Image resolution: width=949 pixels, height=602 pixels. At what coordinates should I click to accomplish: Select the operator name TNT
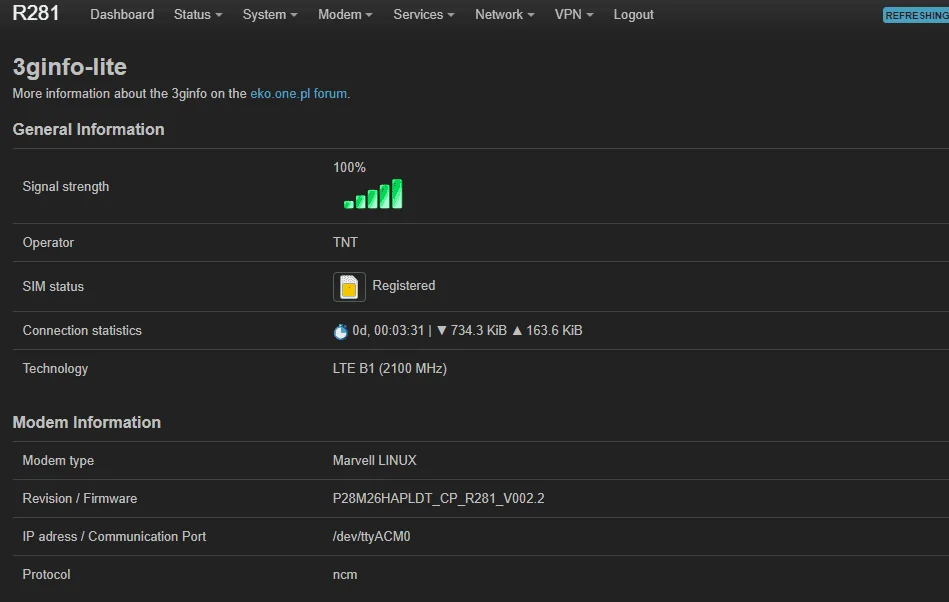click(345, 243)
